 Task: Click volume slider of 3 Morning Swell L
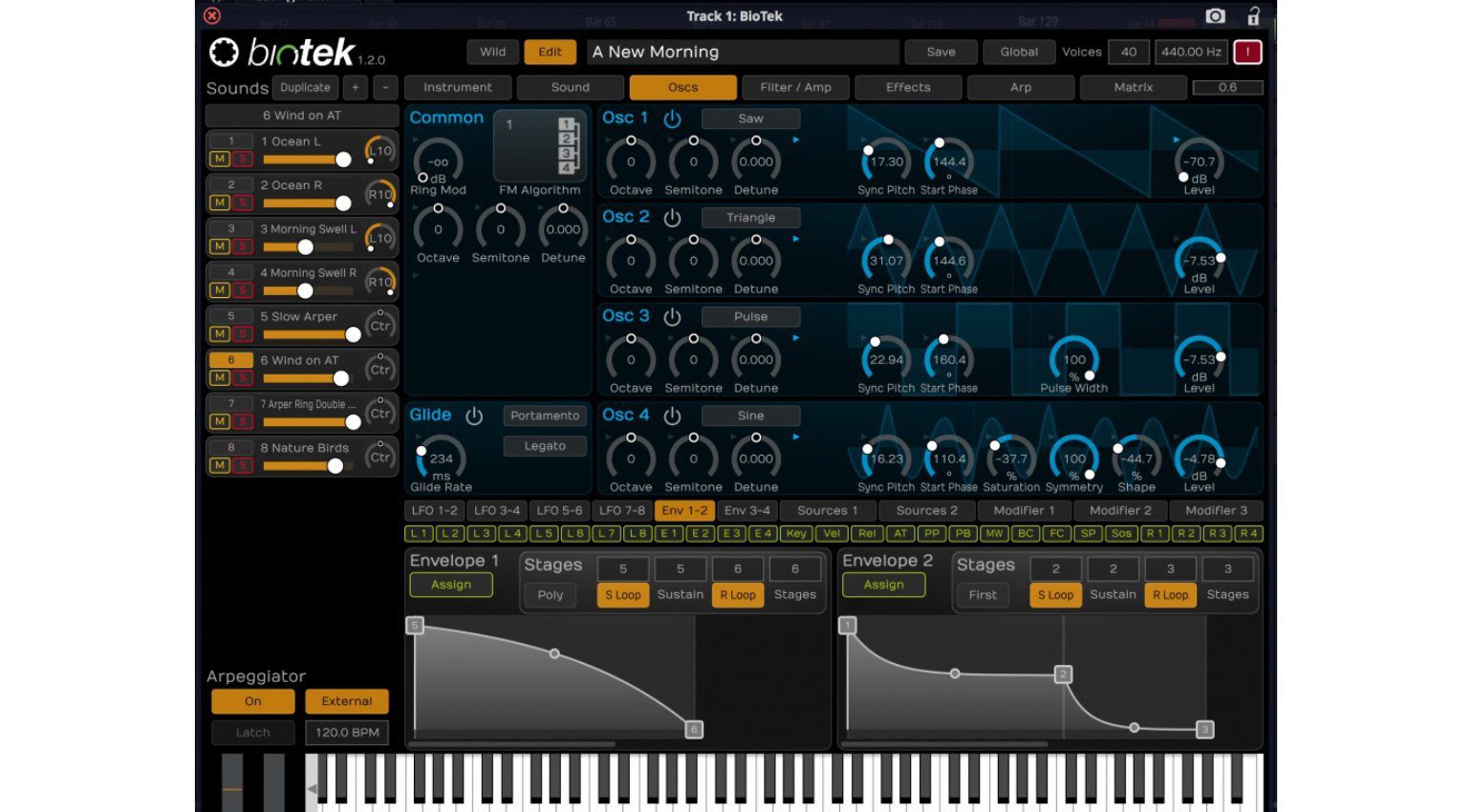307,247
